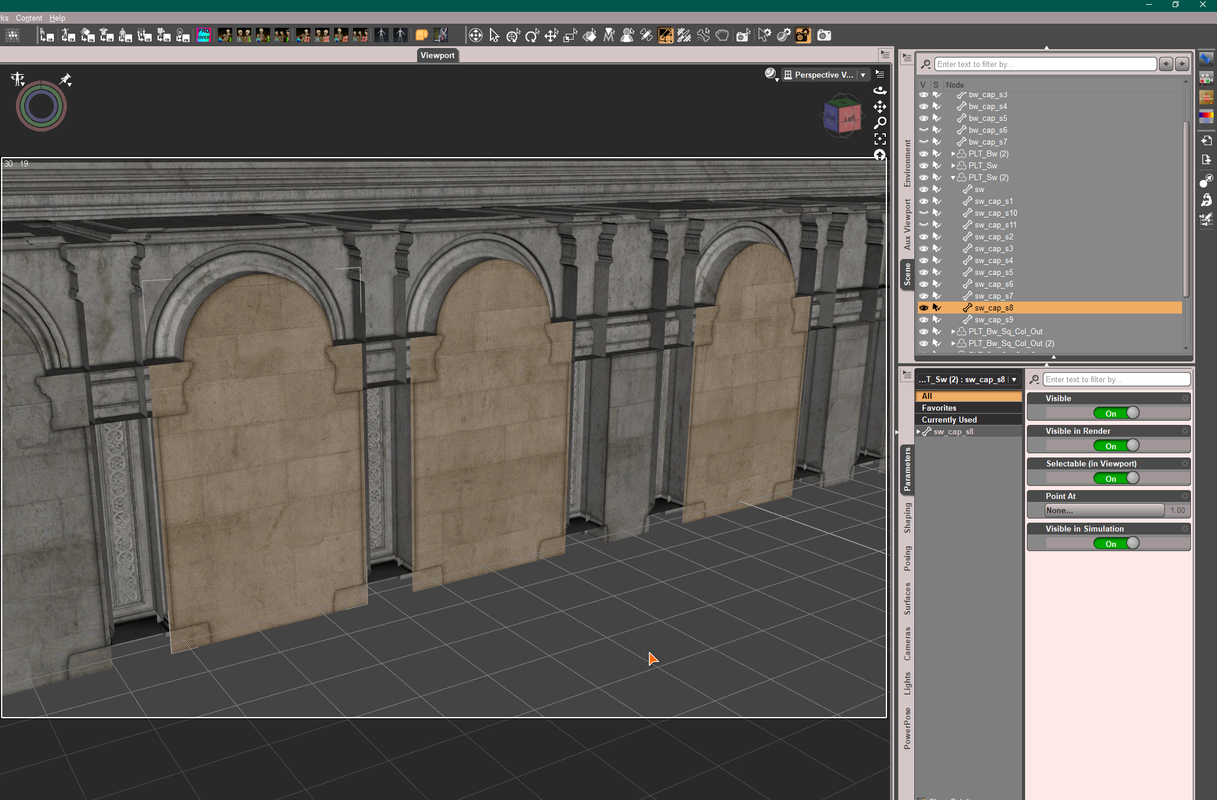Click the frame/zoom magnifier viewport control
The width and height of the screenshot is (1217, 800).
(880, 123)
